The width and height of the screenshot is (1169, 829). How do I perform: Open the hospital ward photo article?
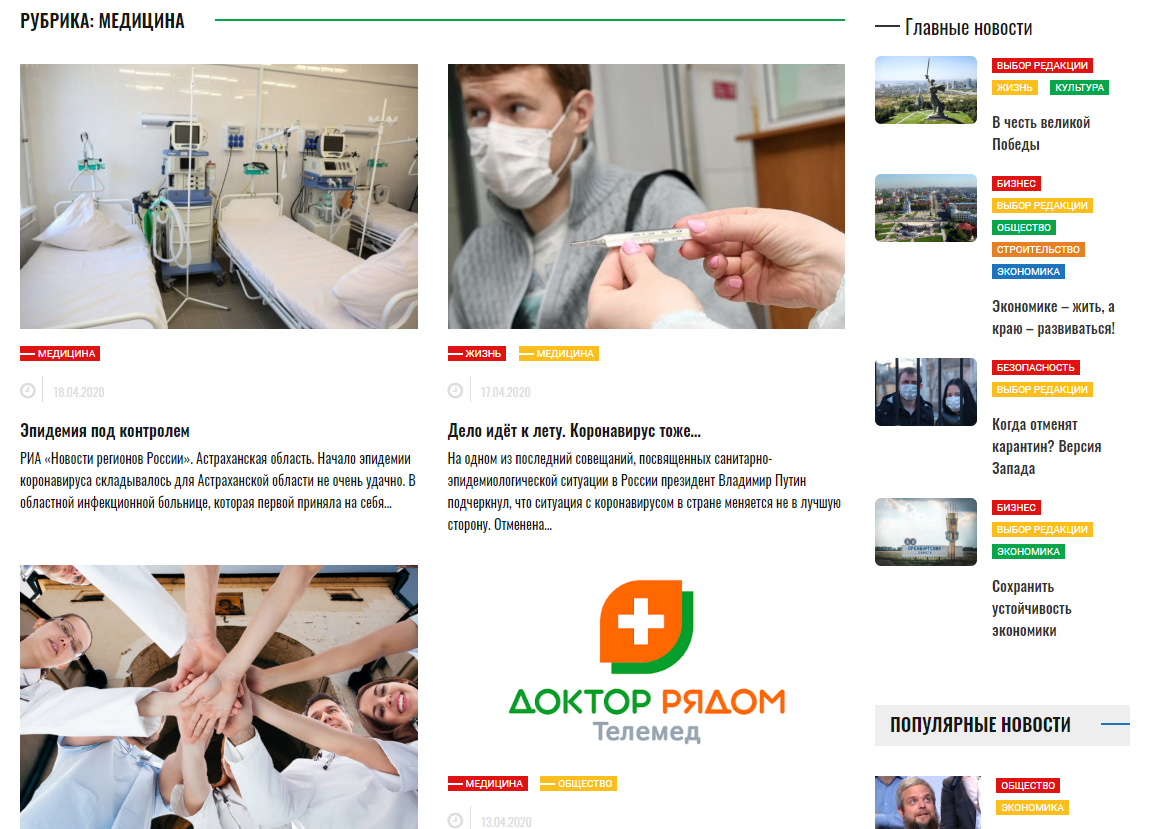pyautogui.click(x=218, y=196)
